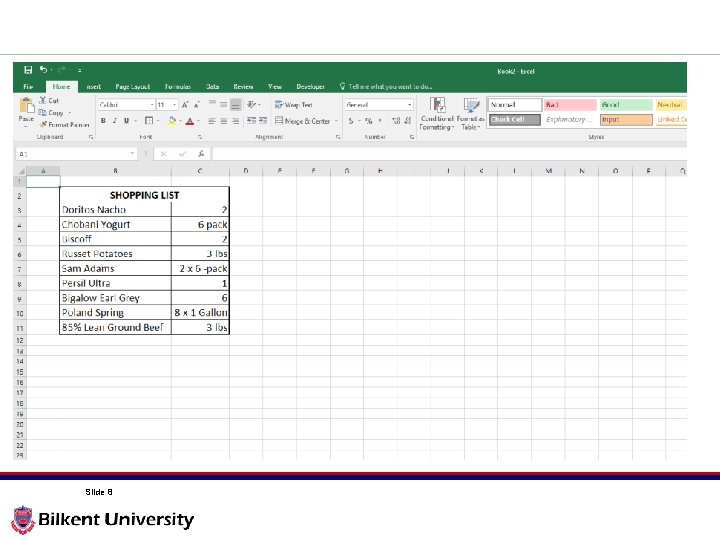Viewport: 720px width, 540px height.
Task: Open the Clipboard group dialog launcher
Action: [x=91, y=137]
